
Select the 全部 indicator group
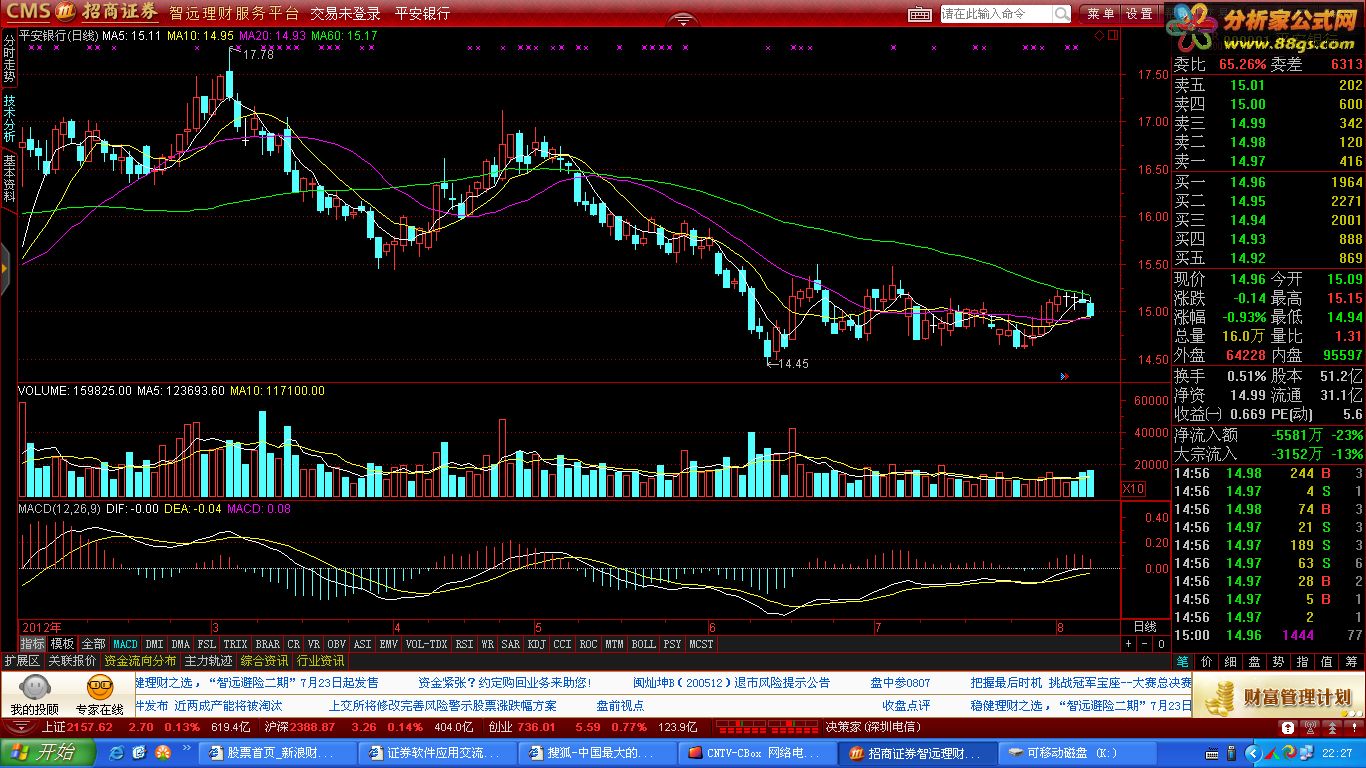click(x=93, y=644)
